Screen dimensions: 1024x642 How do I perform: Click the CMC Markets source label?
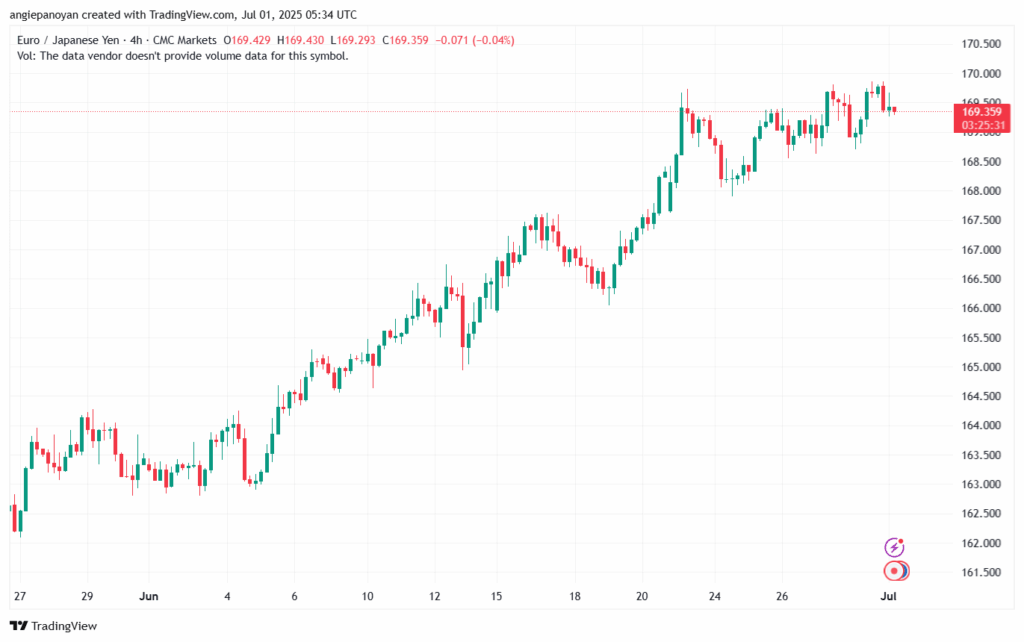point(190,40)
